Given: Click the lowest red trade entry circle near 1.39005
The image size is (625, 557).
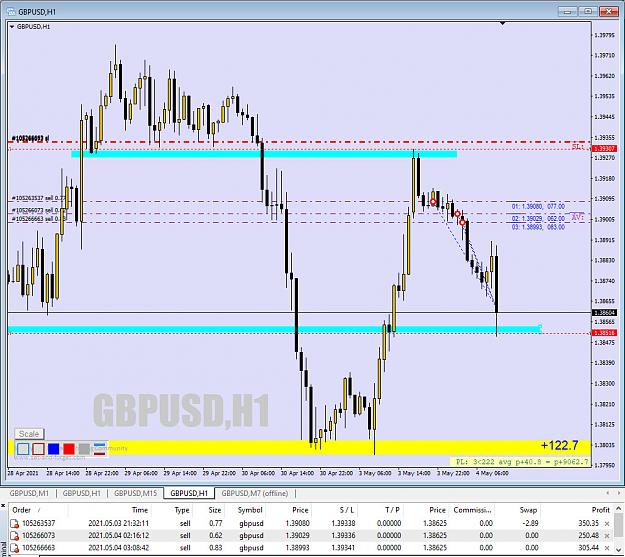Looking at the screenshot, I should [462, 222].
